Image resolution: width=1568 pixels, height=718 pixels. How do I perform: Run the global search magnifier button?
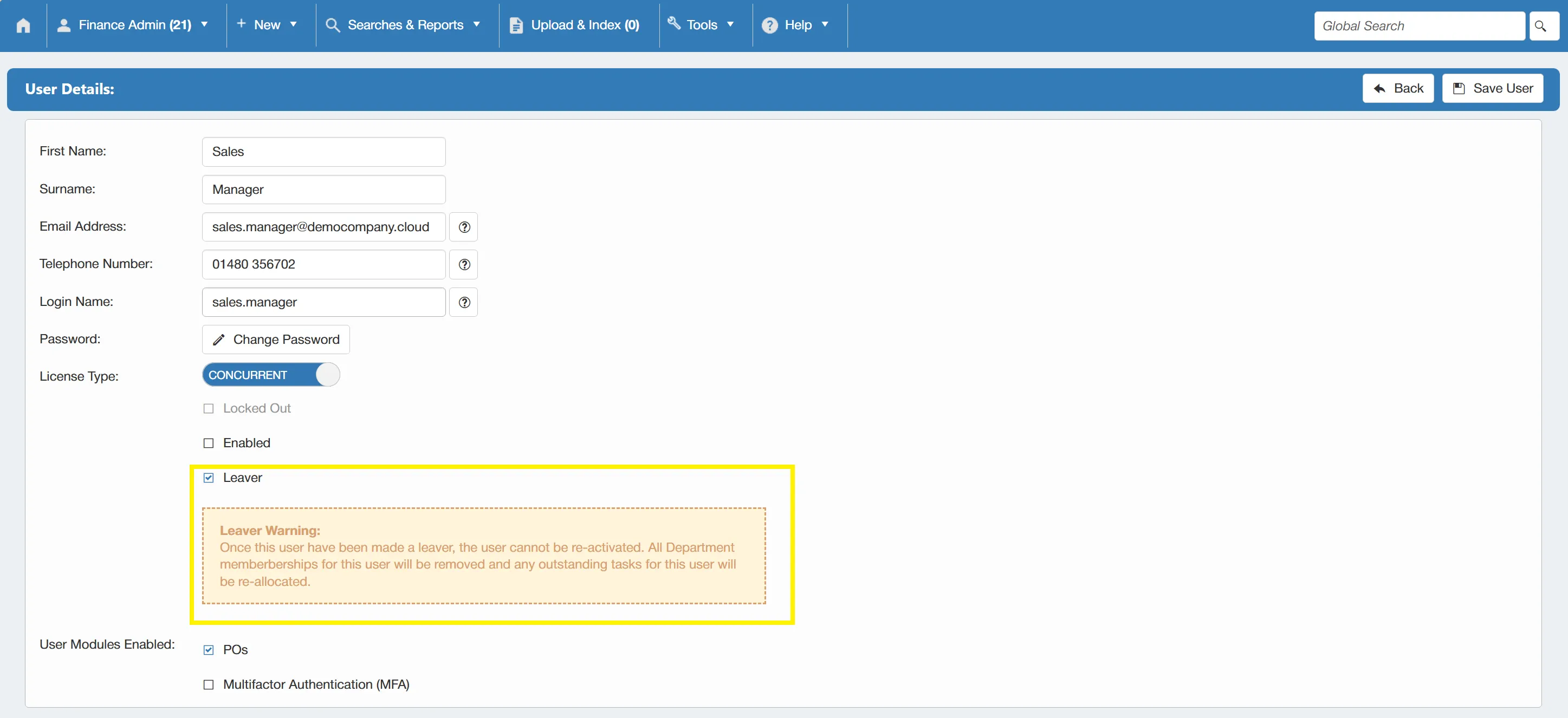click(1543, 26)
